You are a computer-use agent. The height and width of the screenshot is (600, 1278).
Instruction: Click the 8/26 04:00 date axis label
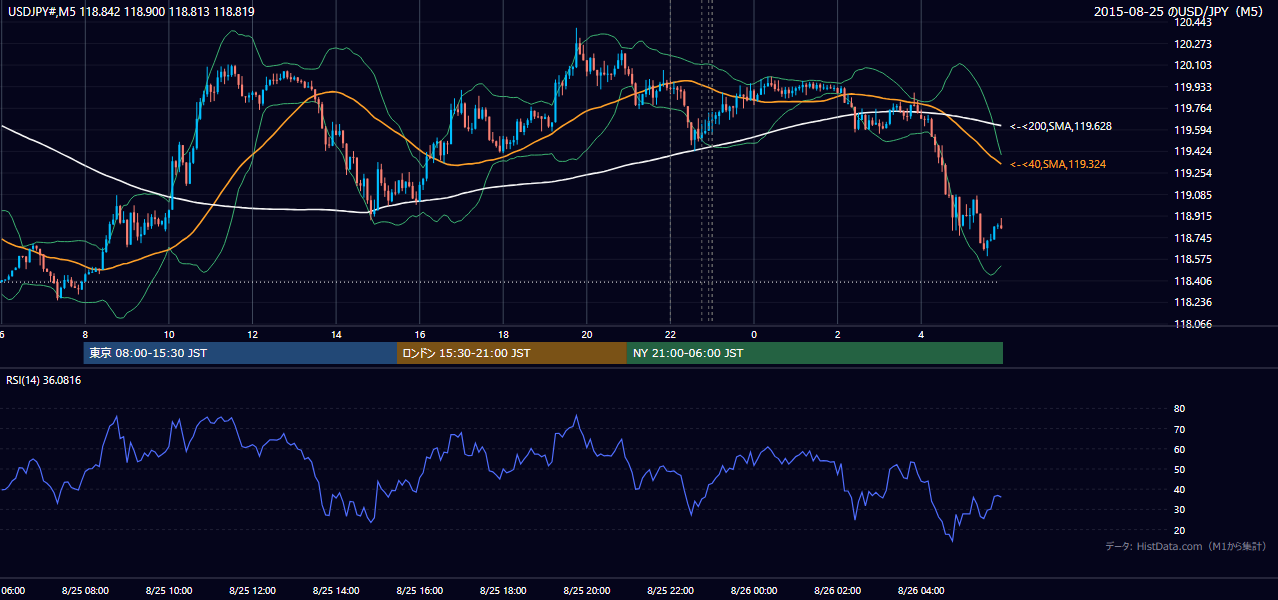(x=921, y=590)
